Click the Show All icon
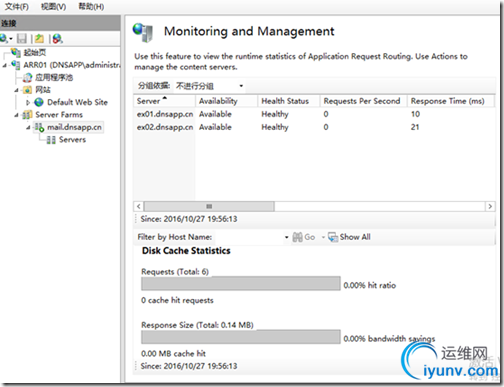The width and height of the screenshot is (504, 387). (333, 237)
